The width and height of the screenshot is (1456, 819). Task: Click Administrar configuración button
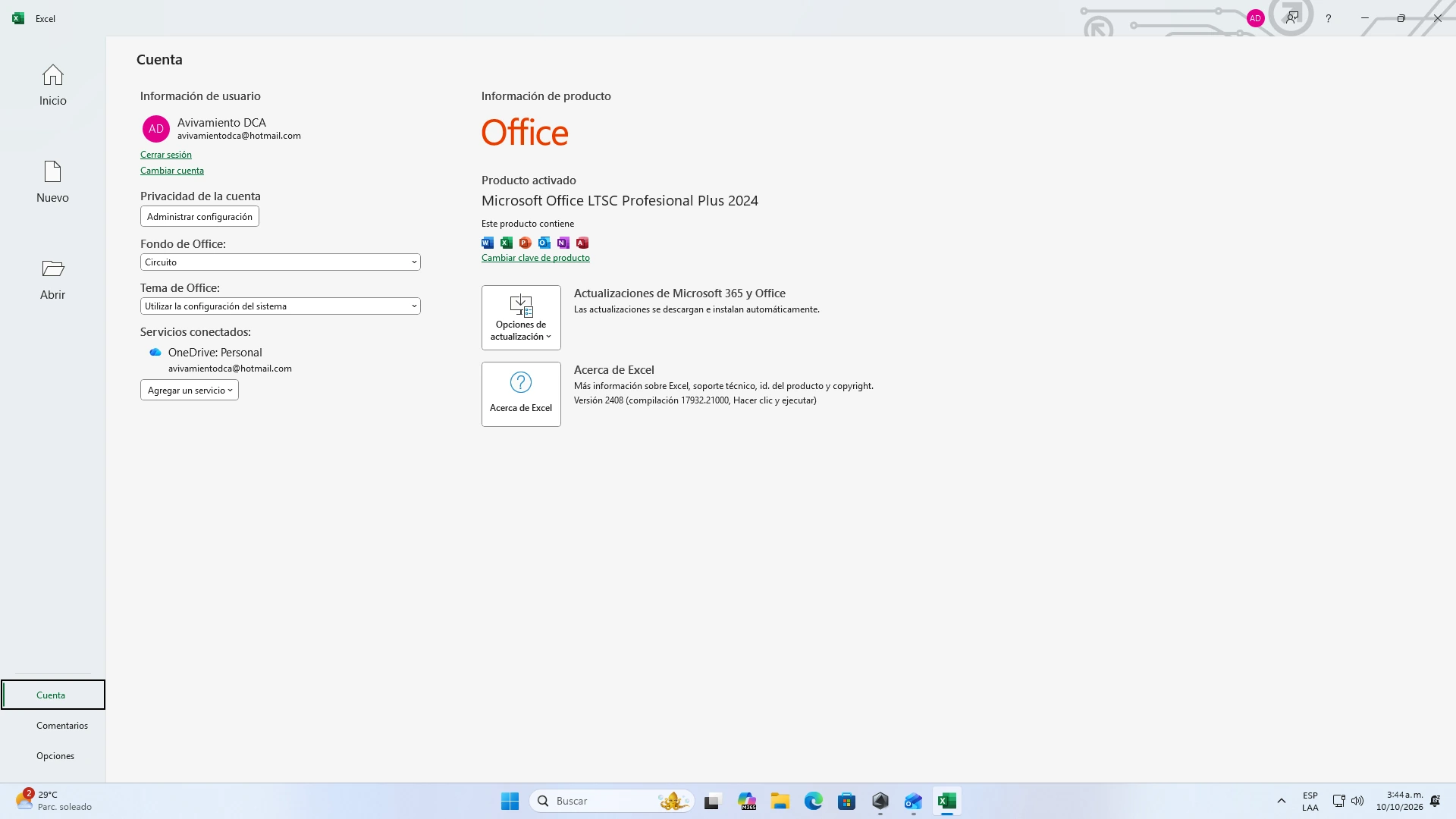199,217
